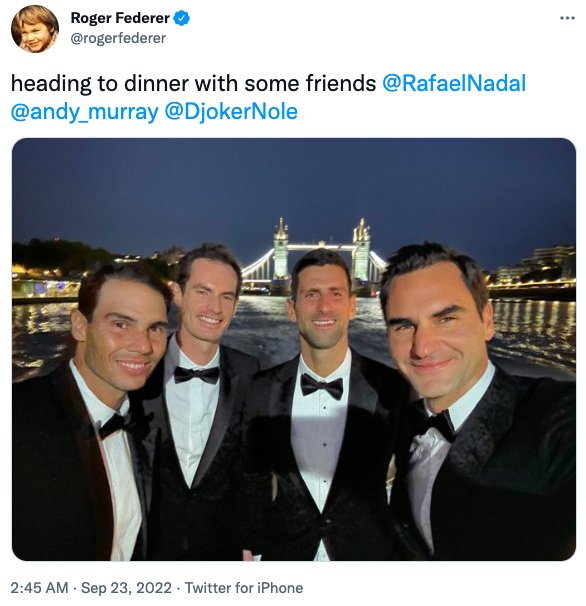Image resolution: width=586 pixels, height=606 pixels.
Task: Click the word 'friends' in the tweet
Action: [341, 83]
